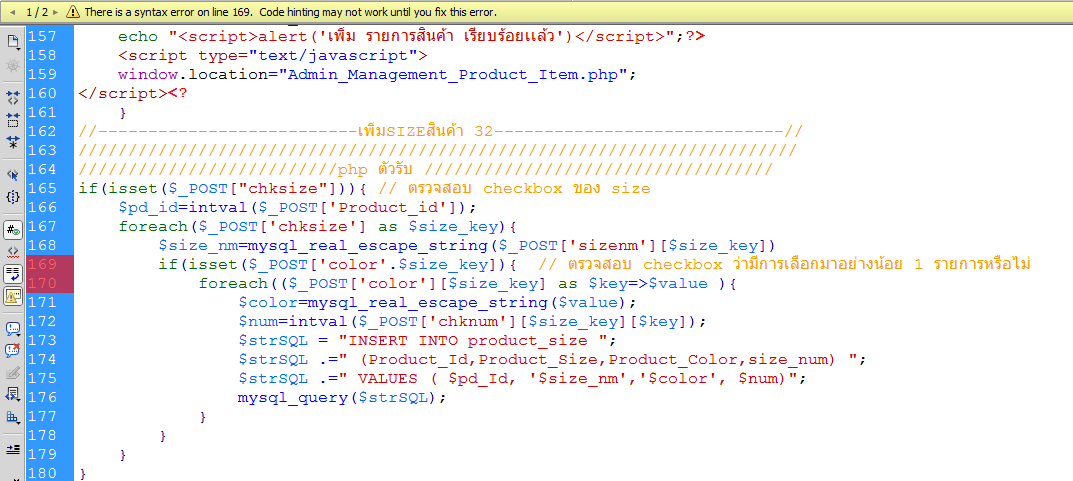Click <script type="text/javascript"> on line 158

(x=272, y=55)
